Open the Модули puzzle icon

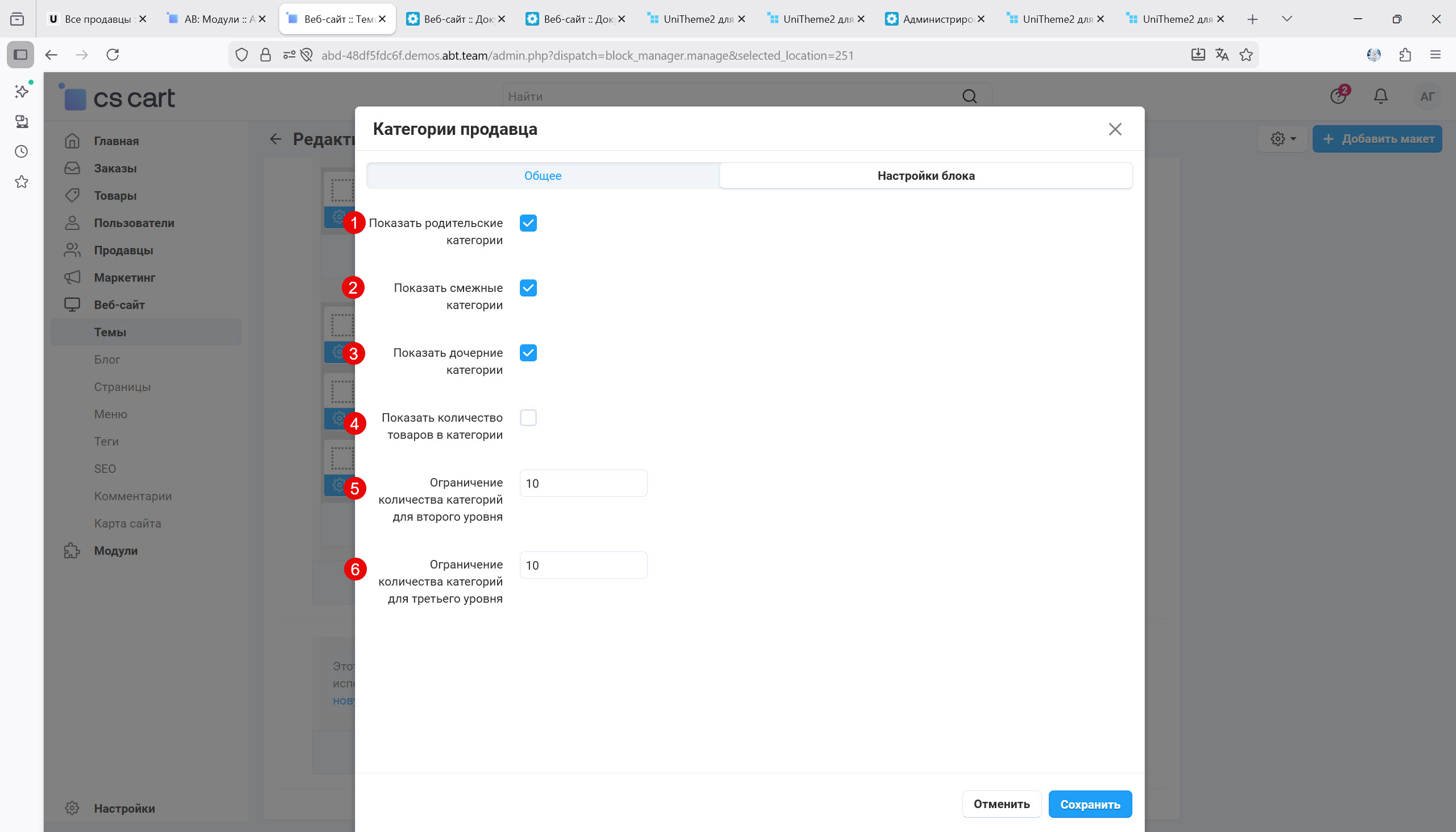point(72,550)
